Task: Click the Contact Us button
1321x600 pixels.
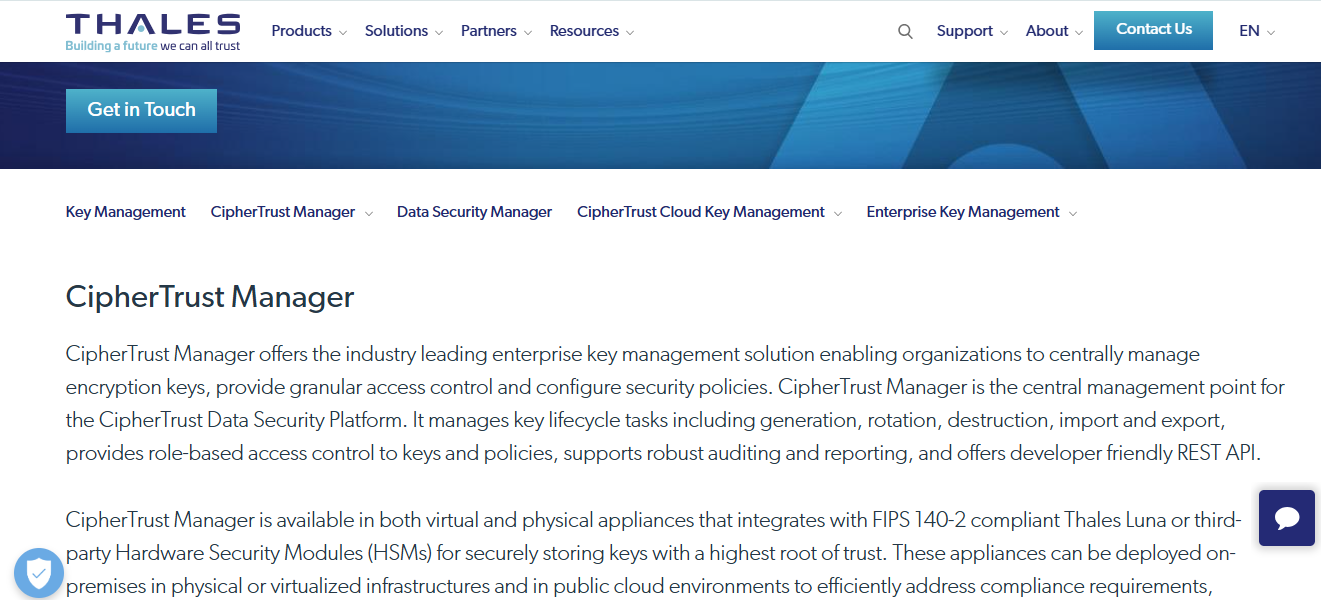Action: tap(1153, 30)
